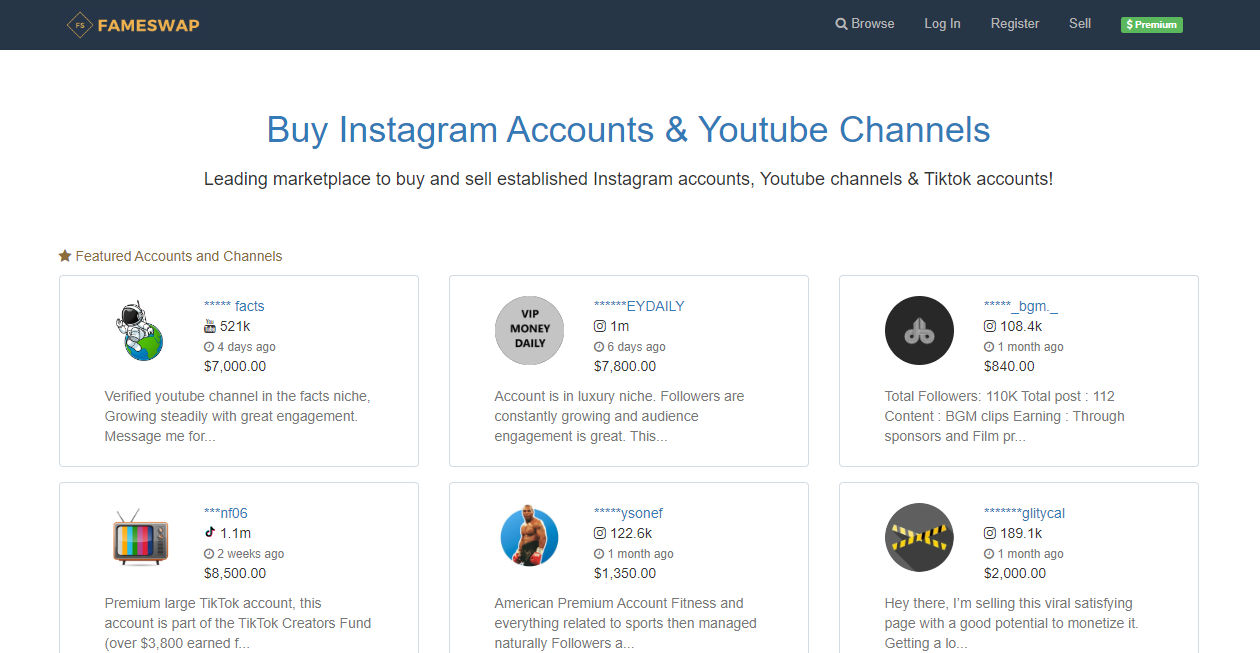Select the $840.00 price text

[x=1009, y=366]
